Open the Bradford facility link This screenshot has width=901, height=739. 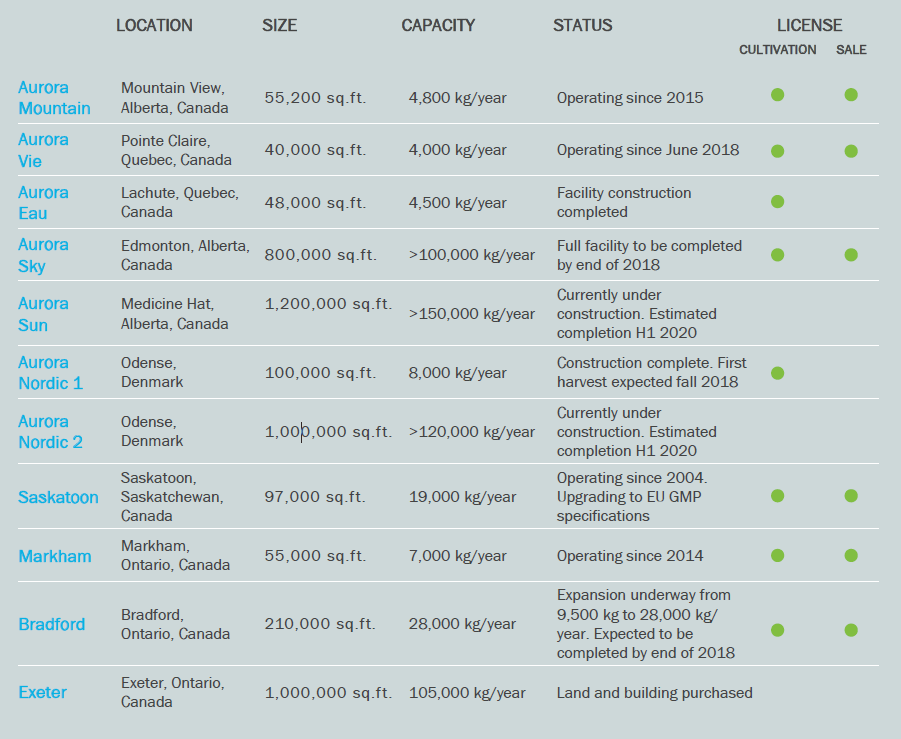(52, 624)
